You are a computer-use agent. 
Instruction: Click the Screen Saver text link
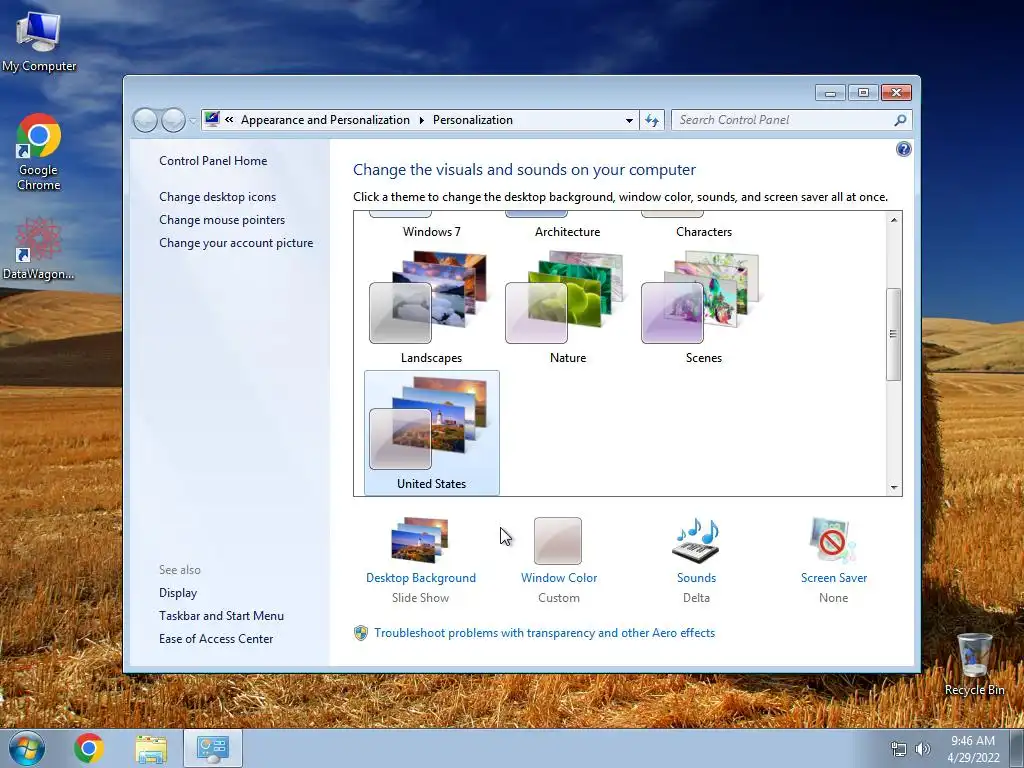pos(834,578)
